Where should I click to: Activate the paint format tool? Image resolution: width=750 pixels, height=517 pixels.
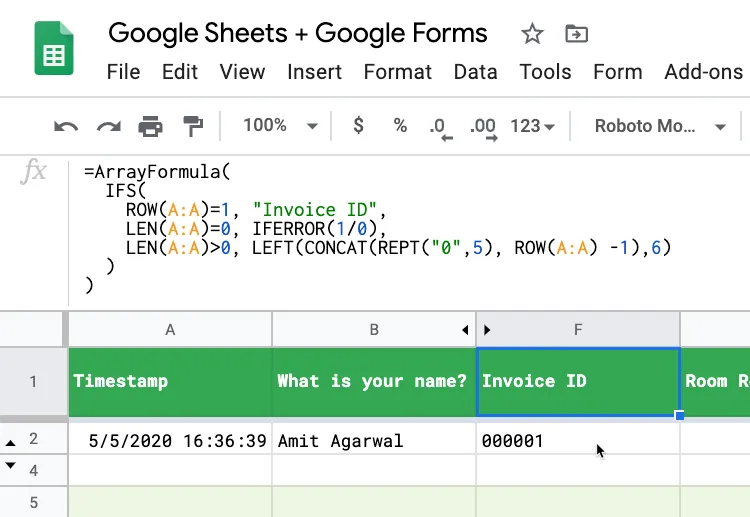193,126
